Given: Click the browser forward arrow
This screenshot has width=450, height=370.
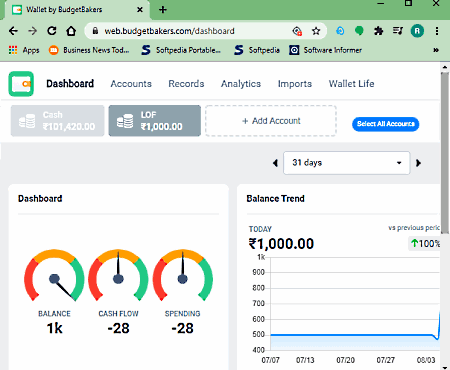Looking at the screenshot, I should click(x=32, y=31).
